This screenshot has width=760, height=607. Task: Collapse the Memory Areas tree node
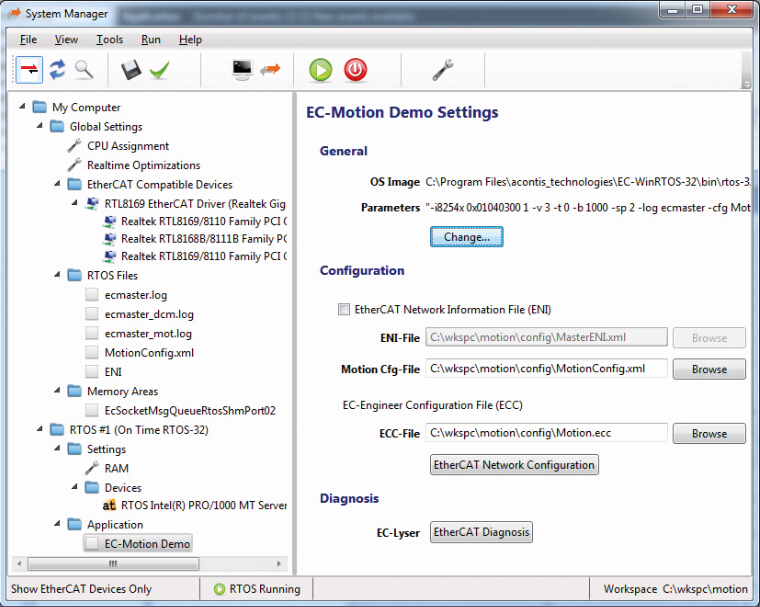click(57, 390)
